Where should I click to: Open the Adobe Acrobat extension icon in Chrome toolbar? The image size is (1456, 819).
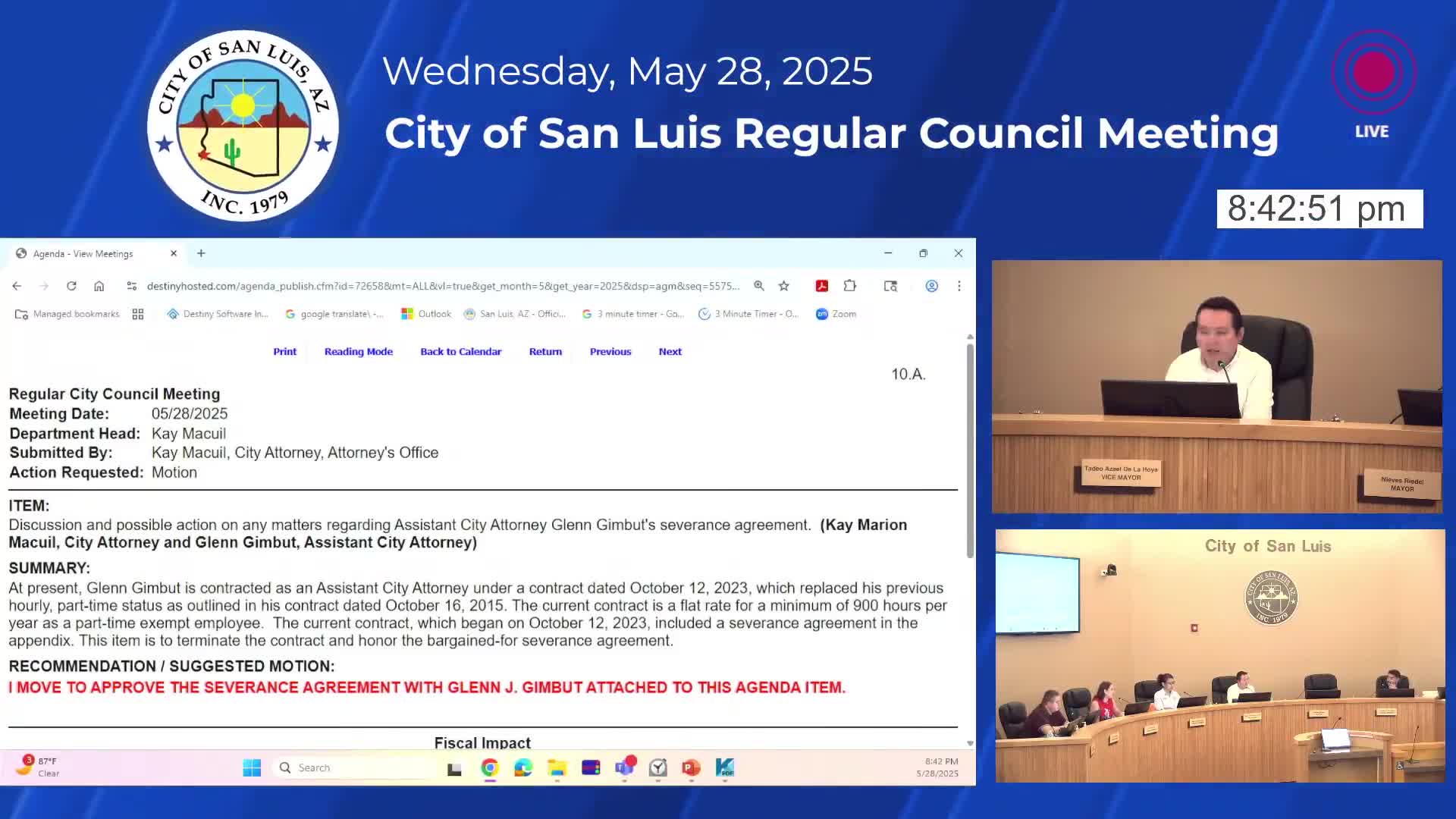pyautogui.click(x=821, y=286)
